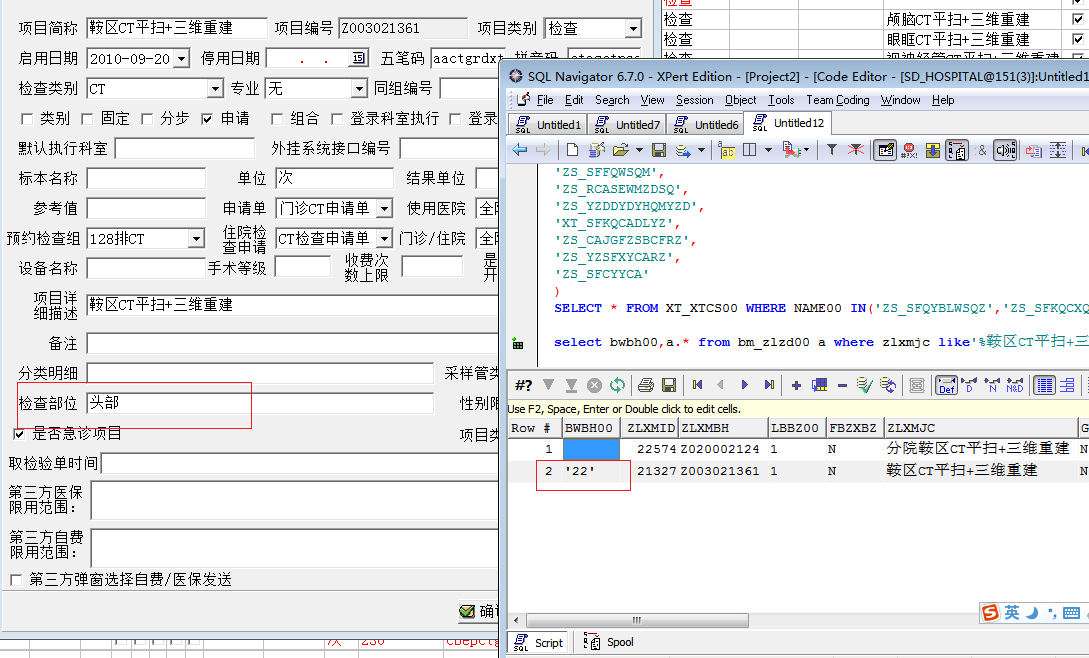Insert a new row with the plus icon
The image size is (1089, 658).
[x=796, y=385]
